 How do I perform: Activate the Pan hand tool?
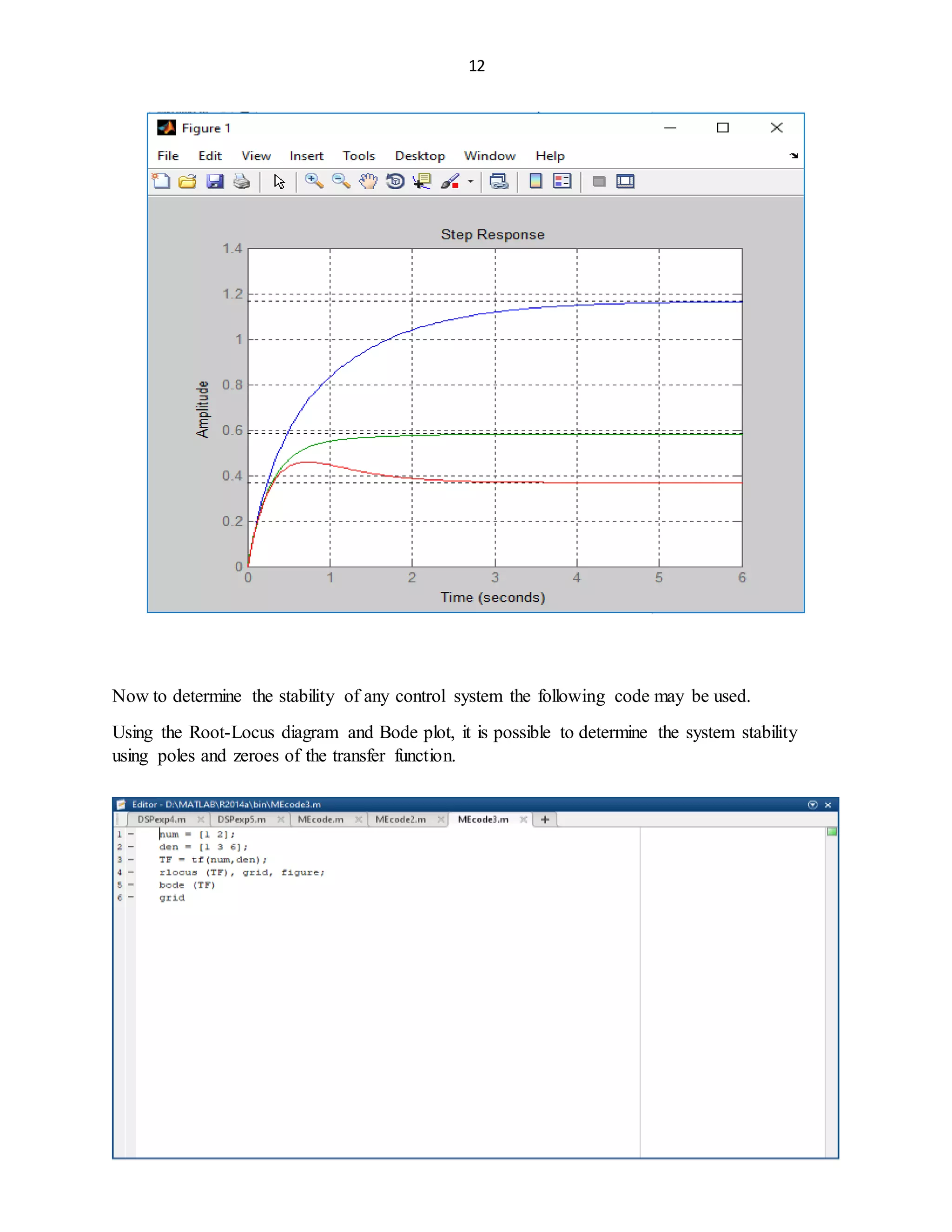click(368, 181)
